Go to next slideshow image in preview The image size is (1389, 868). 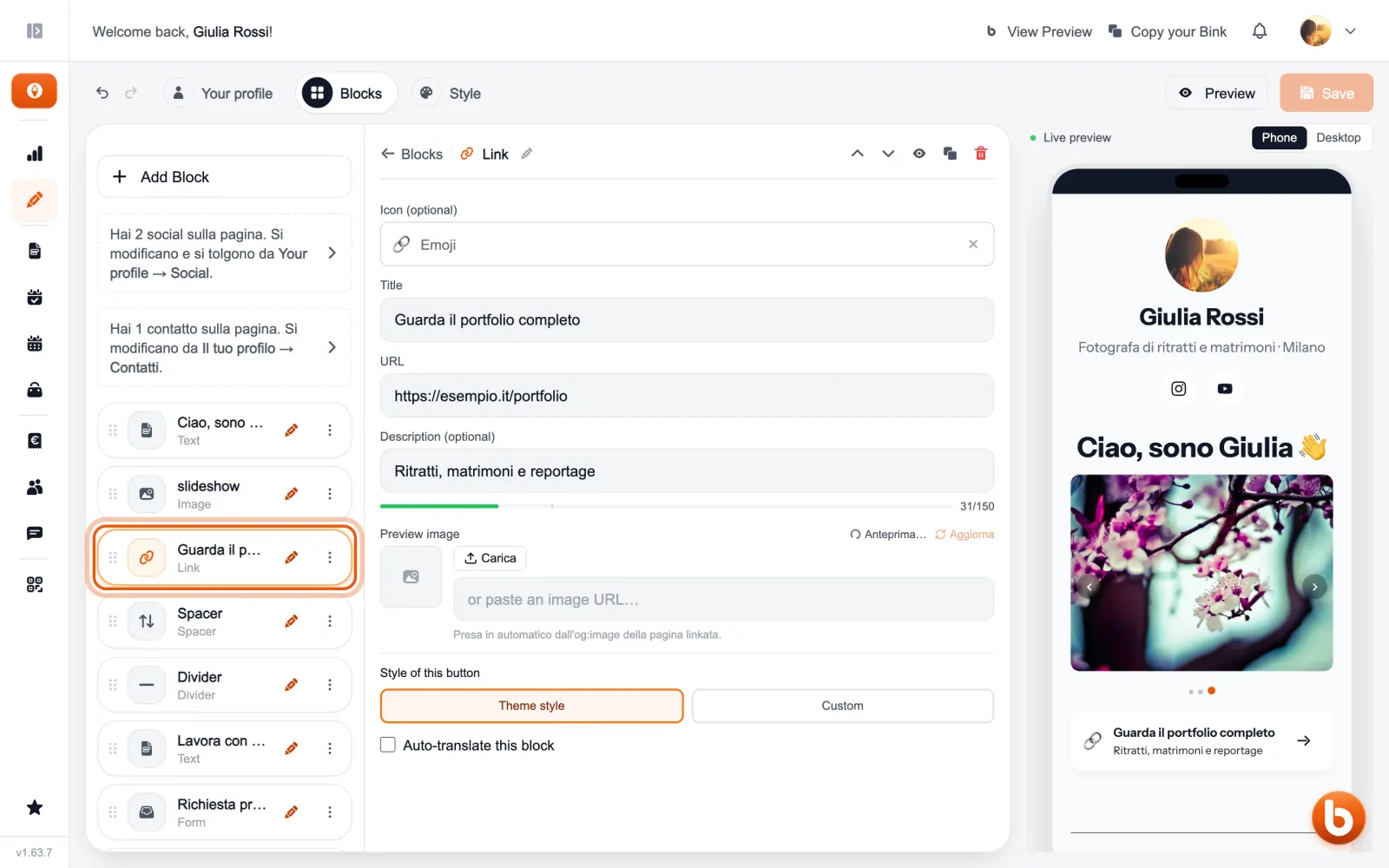click(1314, 587)
